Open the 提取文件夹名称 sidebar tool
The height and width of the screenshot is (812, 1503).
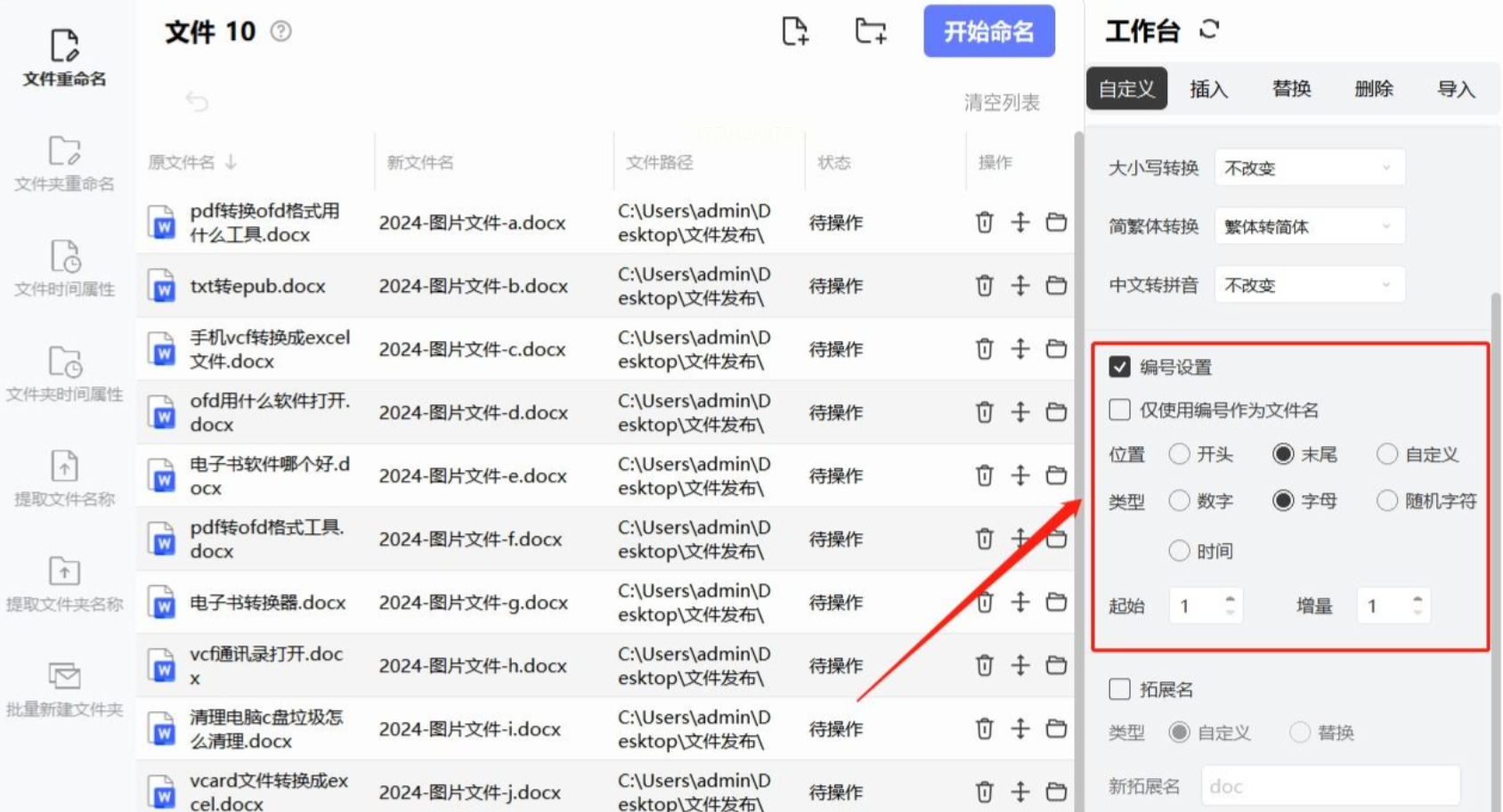[x=64, y=584]
